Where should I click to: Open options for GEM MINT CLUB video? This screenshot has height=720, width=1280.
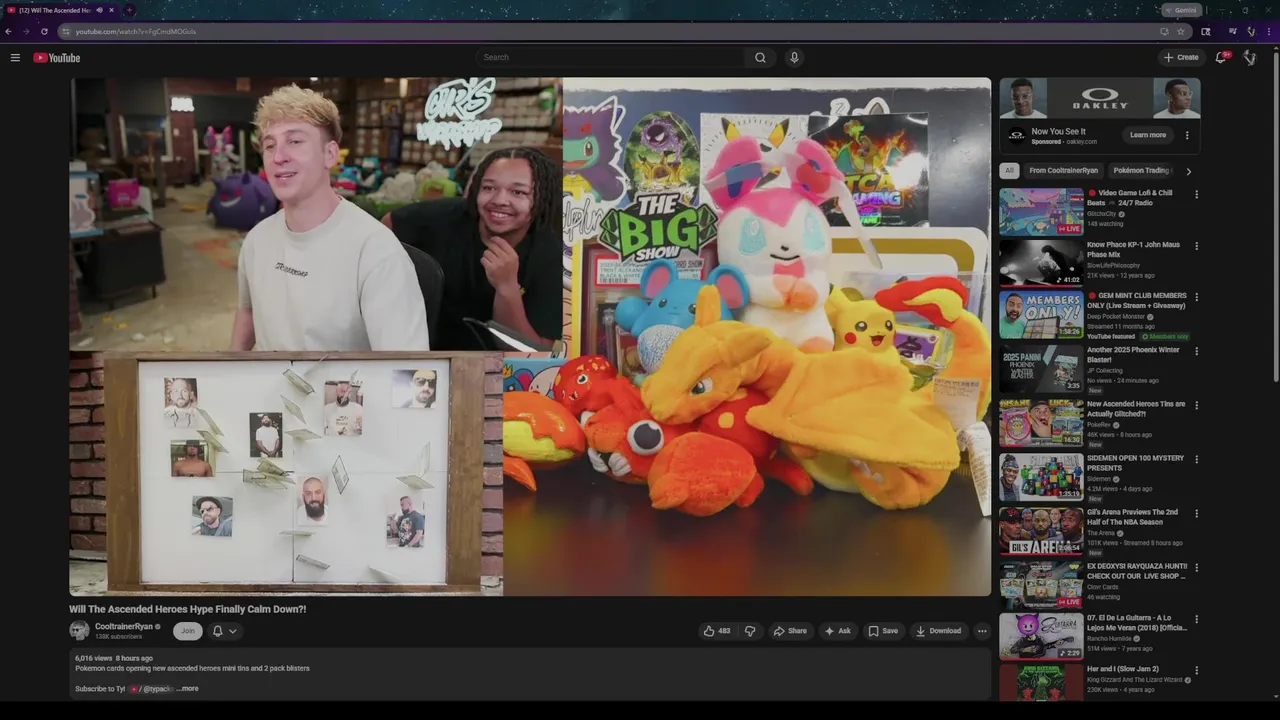coord(1196,298)
